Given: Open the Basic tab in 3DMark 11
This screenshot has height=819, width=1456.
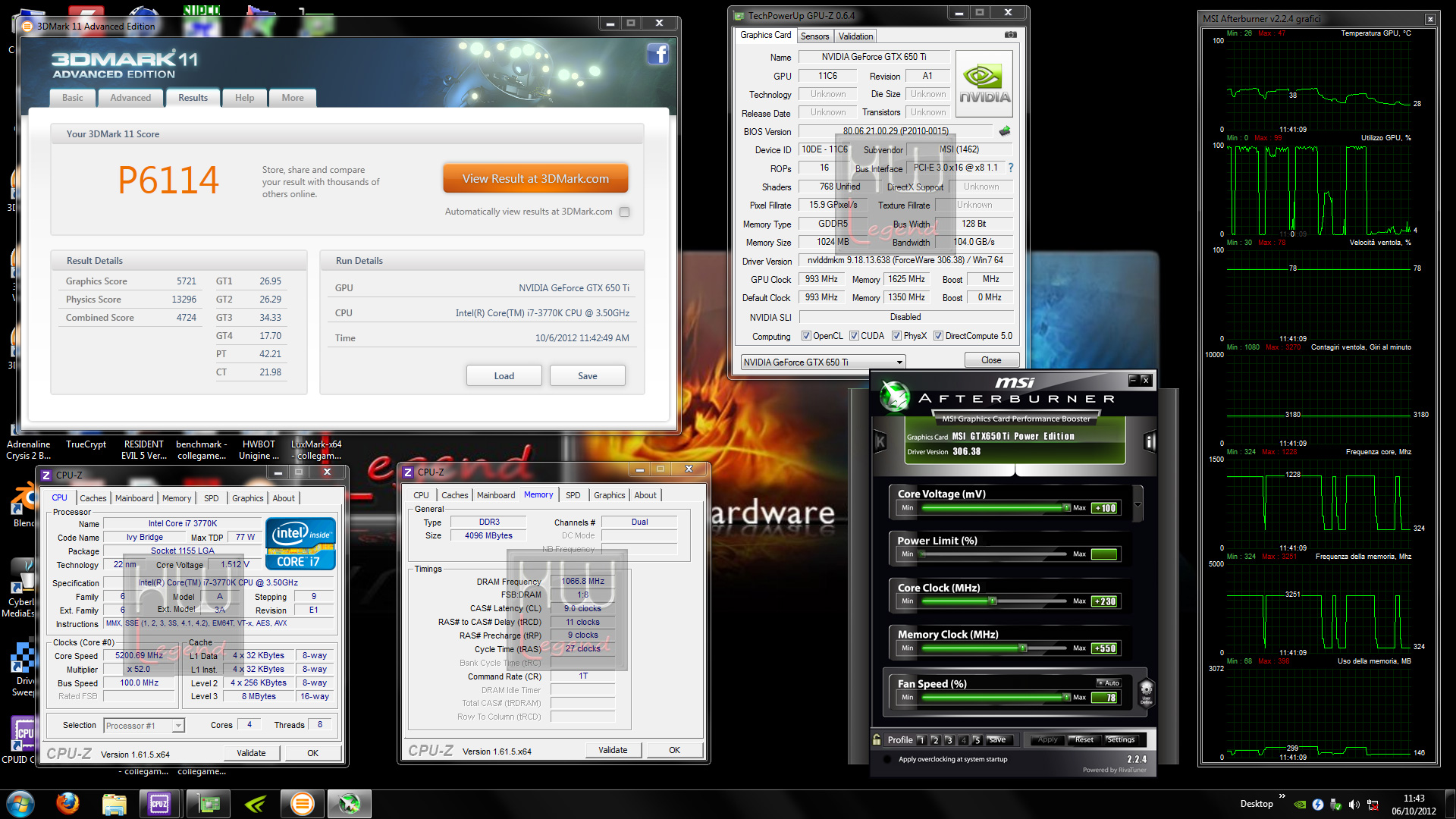Looking at the screenshot, I should (73, 98).
